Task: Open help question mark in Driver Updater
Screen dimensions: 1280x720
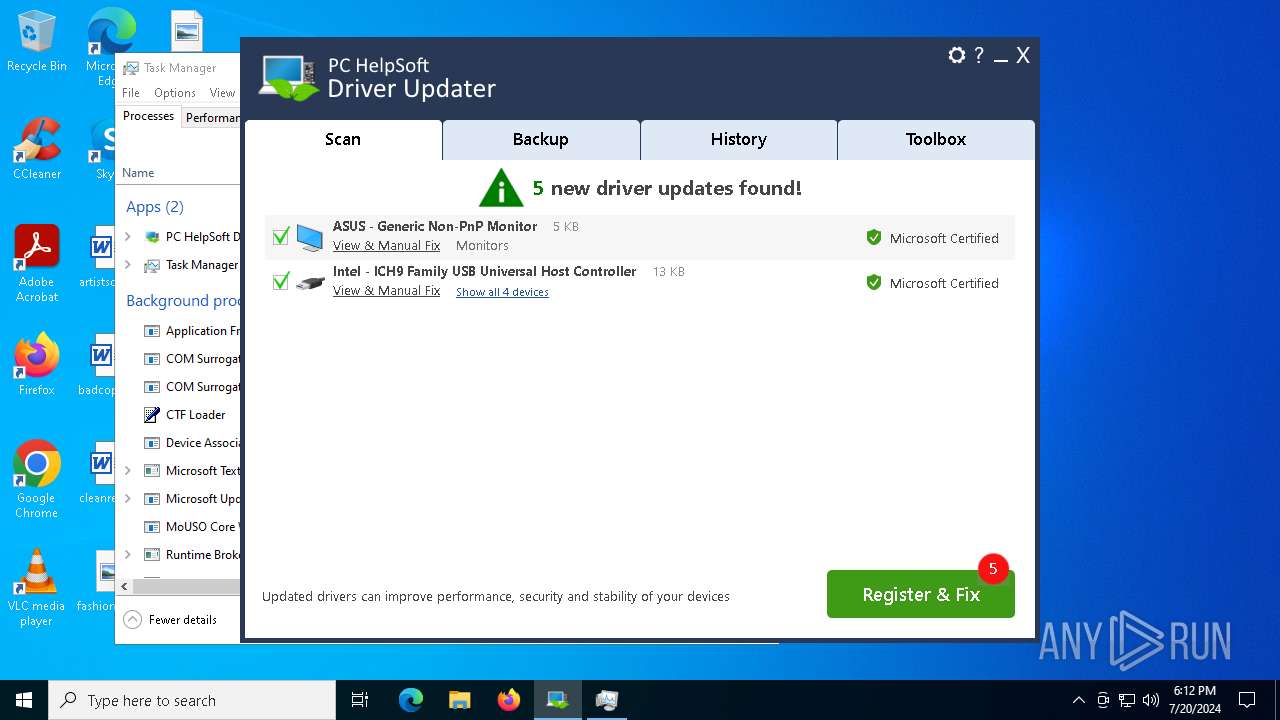Action: [979, 56]
